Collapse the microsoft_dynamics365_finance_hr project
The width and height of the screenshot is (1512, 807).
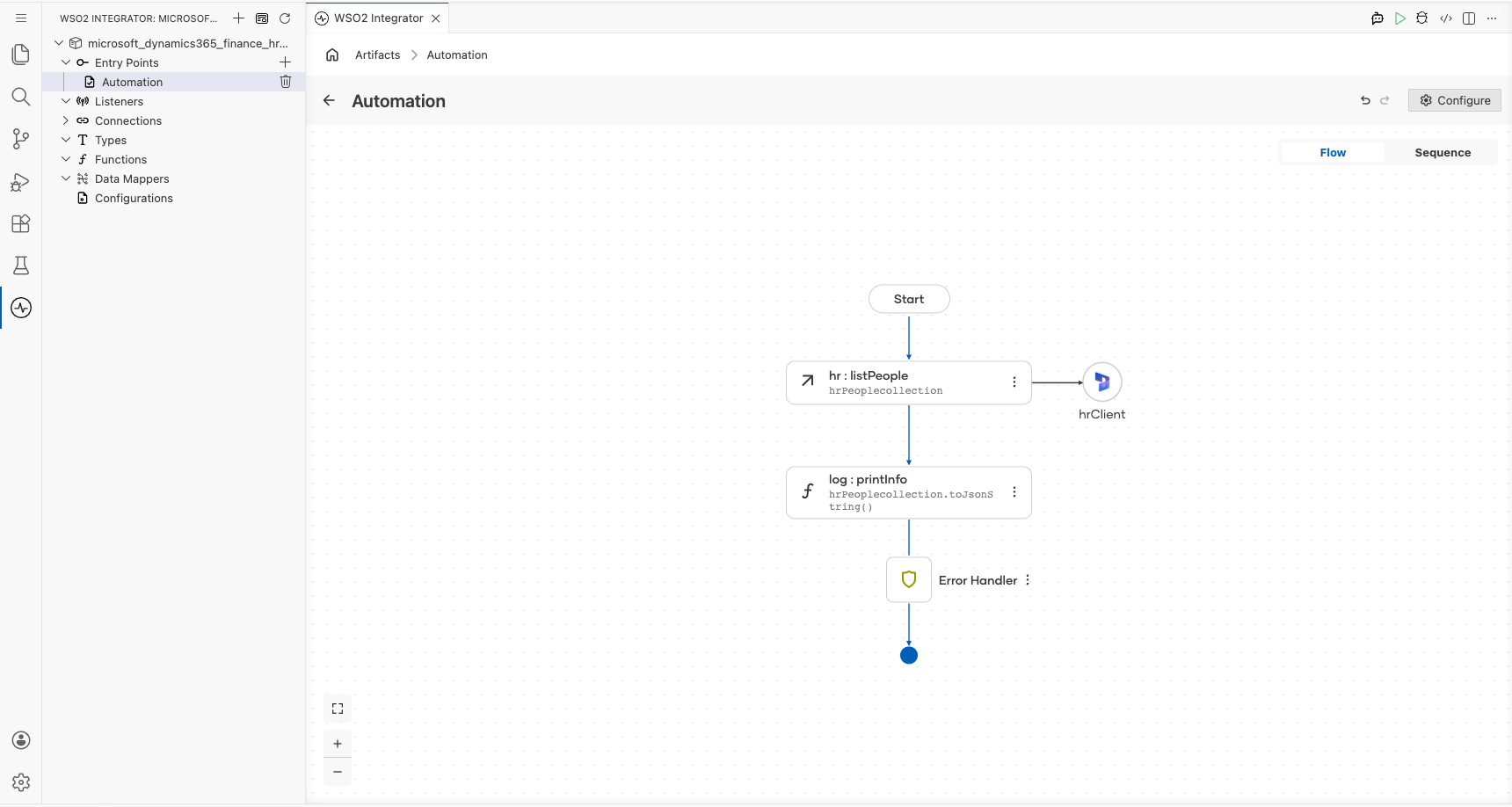click(59, 43)
